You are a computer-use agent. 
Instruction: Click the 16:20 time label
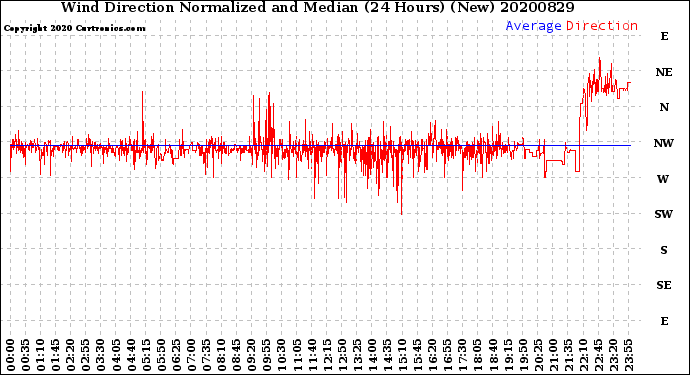(x=432, y=355)
